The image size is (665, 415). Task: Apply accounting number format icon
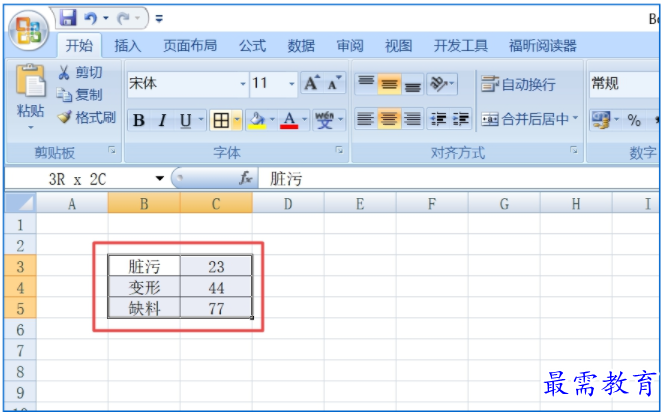(x=602, y=120)
